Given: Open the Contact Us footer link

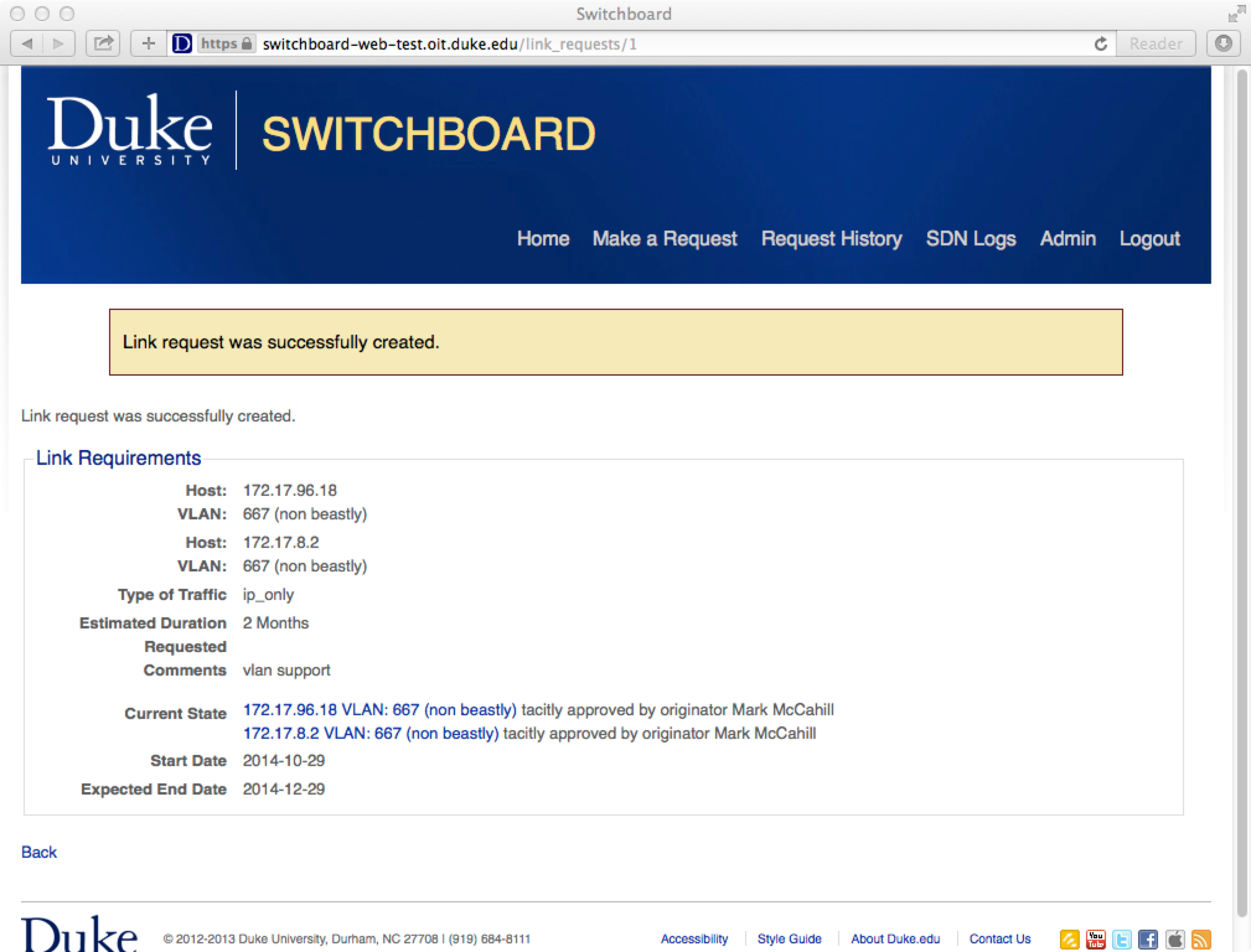Looking at the screenshot, I should pyautogui.click(x=1000, y=939).
